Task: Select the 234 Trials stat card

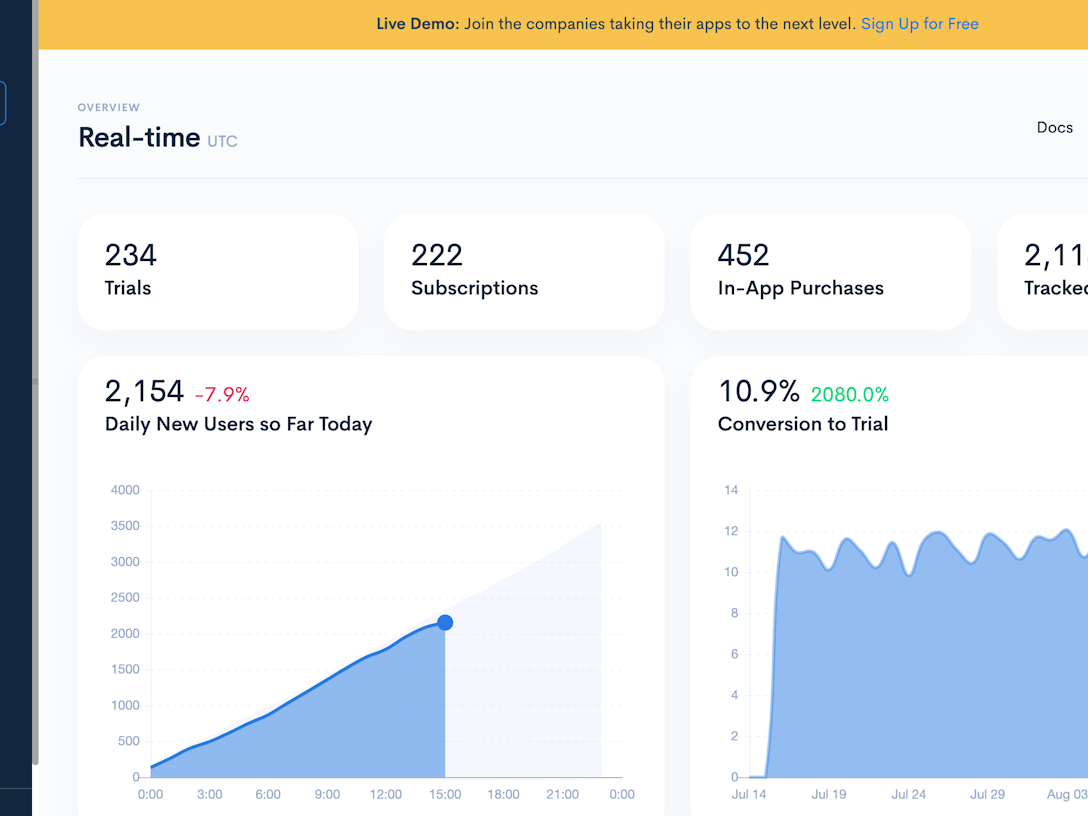Action: click(217, 271)
